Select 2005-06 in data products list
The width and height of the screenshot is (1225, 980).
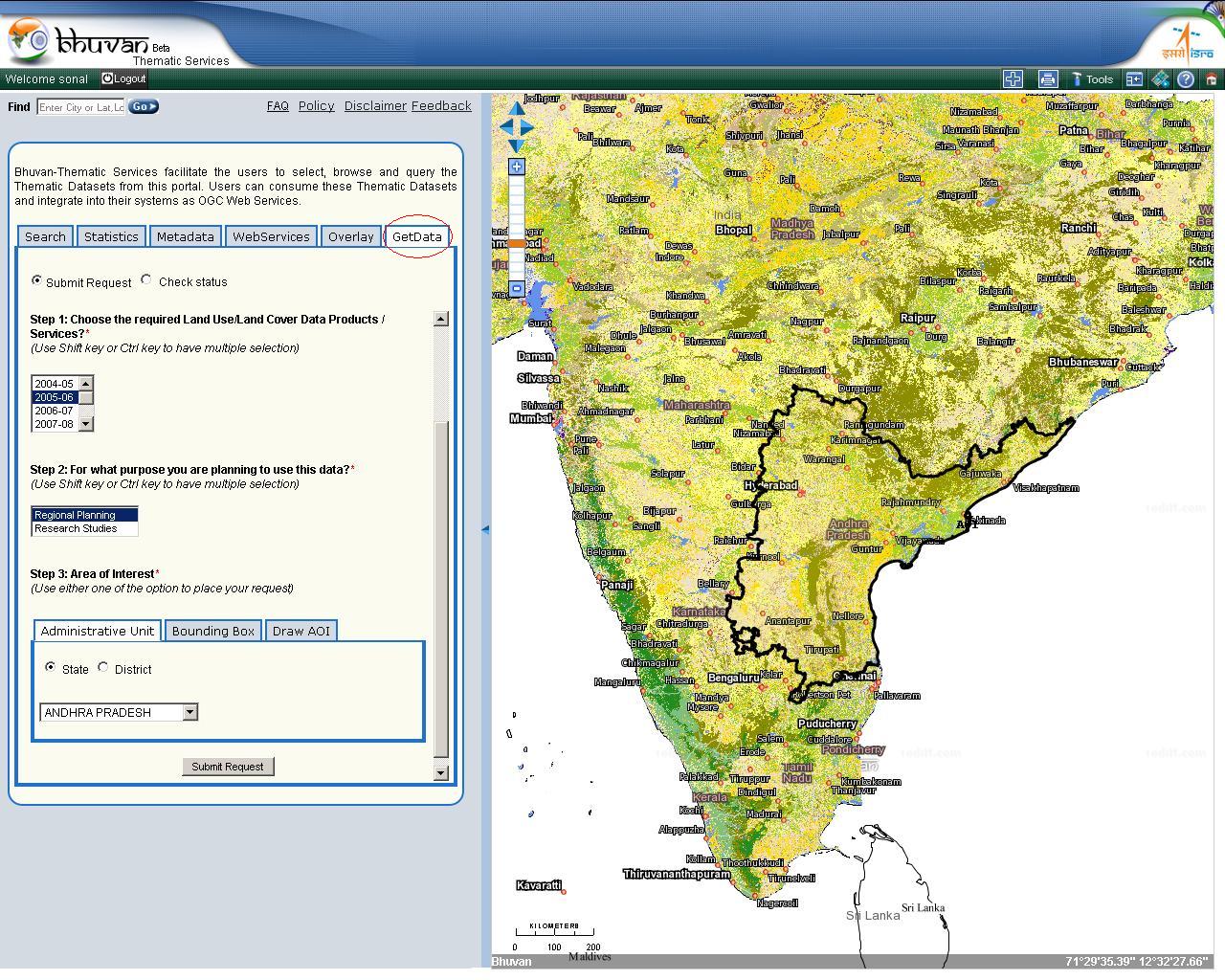[x=55, y=397]
